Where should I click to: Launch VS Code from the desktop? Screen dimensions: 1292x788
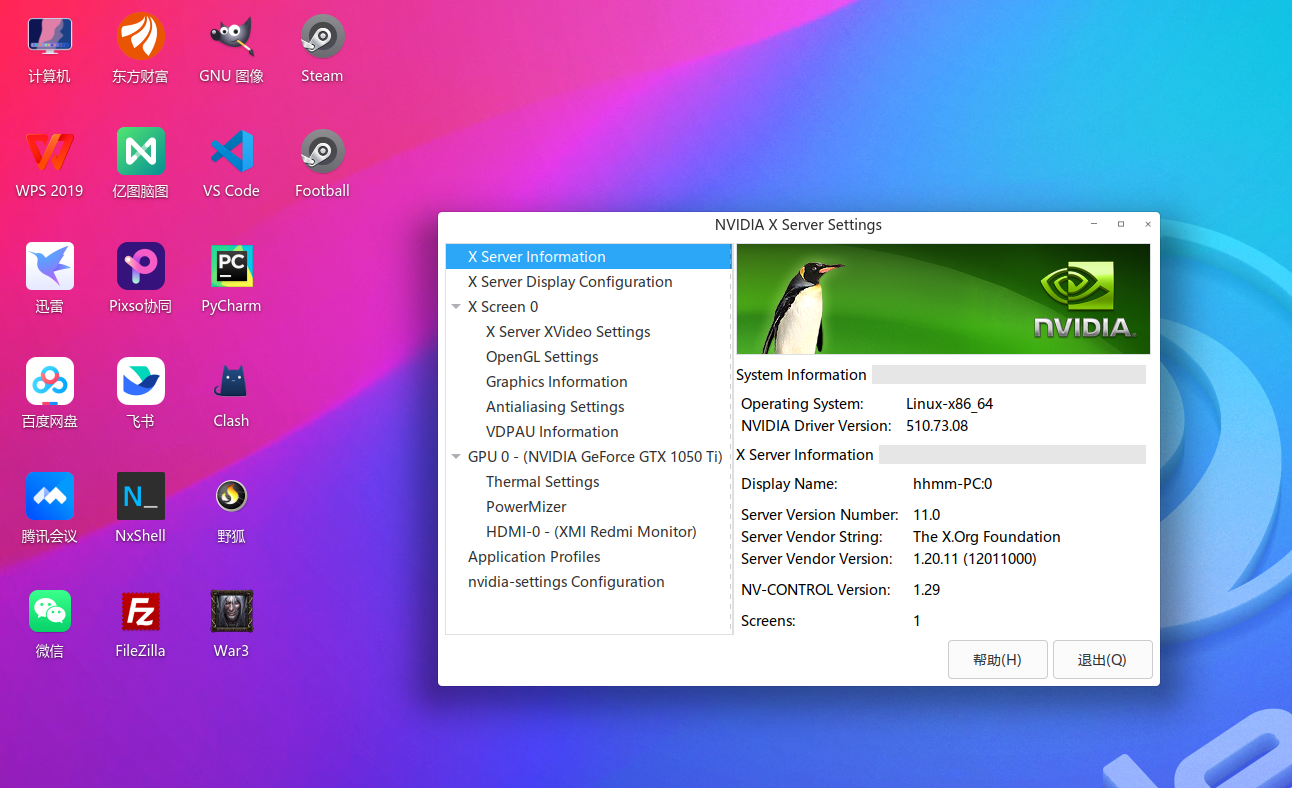[x=231, y=152]
